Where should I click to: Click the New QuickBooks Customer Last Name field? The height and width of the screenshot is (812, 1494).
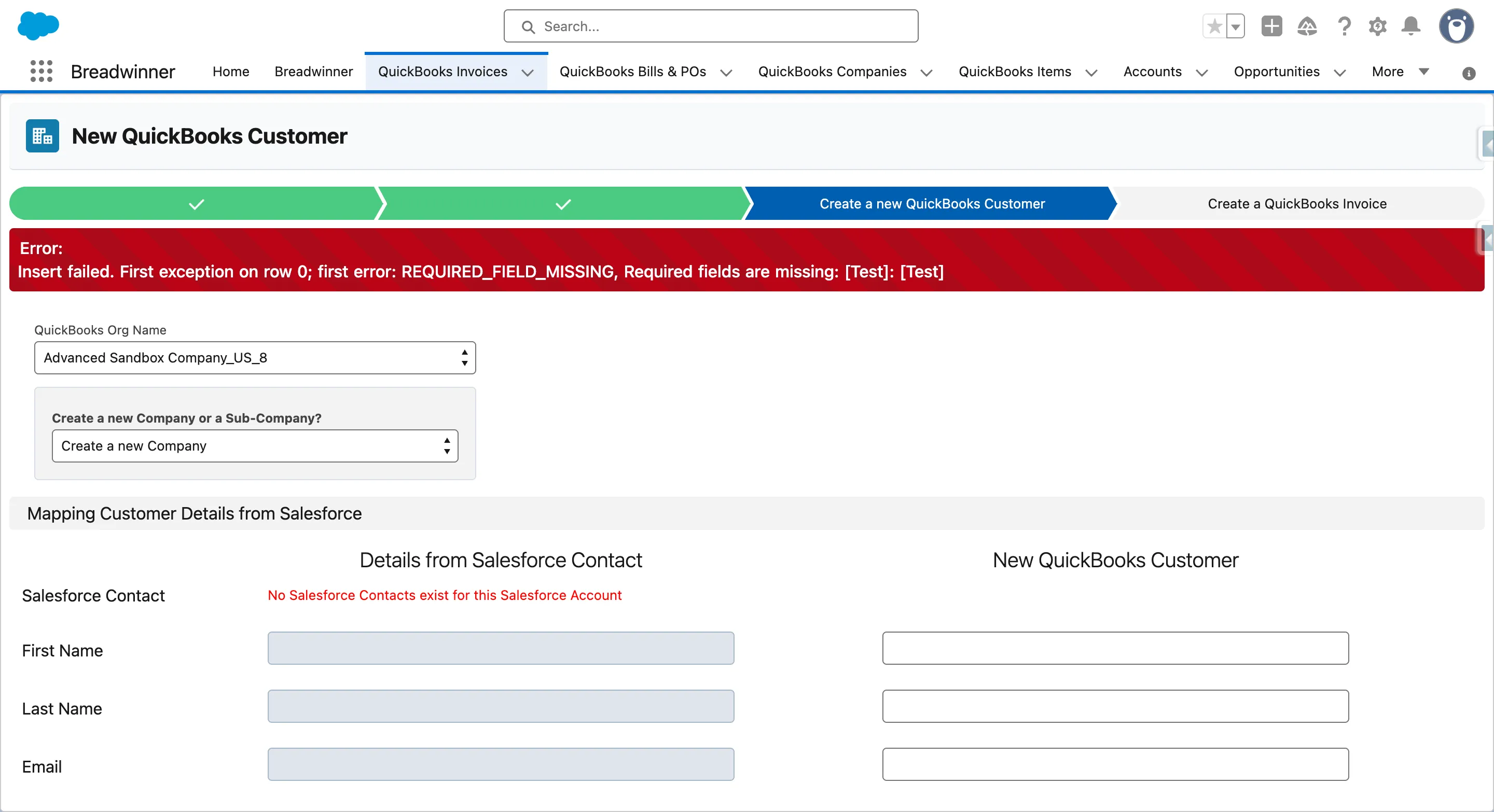(x=1115, y=706)
